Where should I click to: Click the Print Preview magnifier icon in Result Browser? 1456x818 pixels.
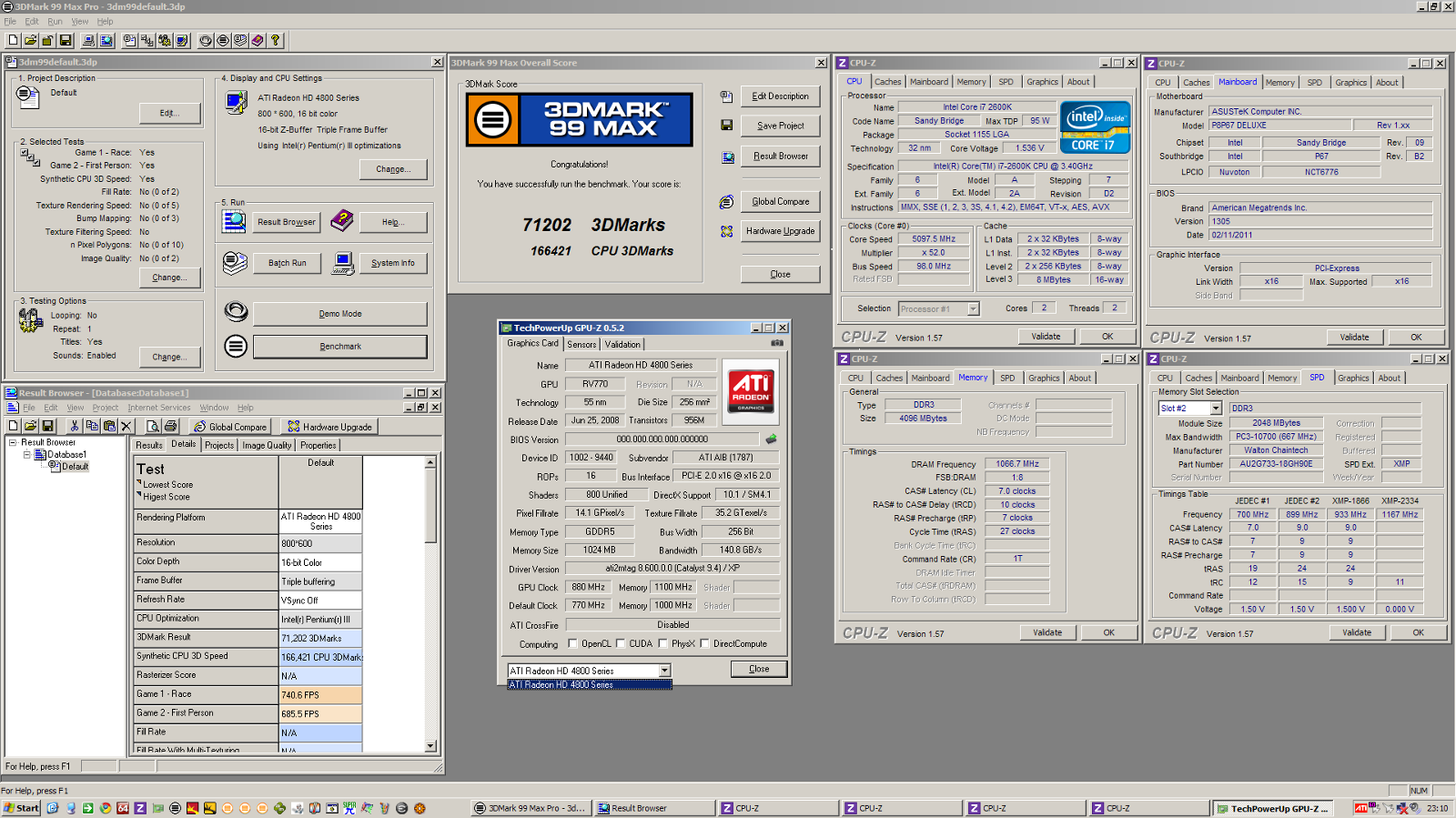153,426
